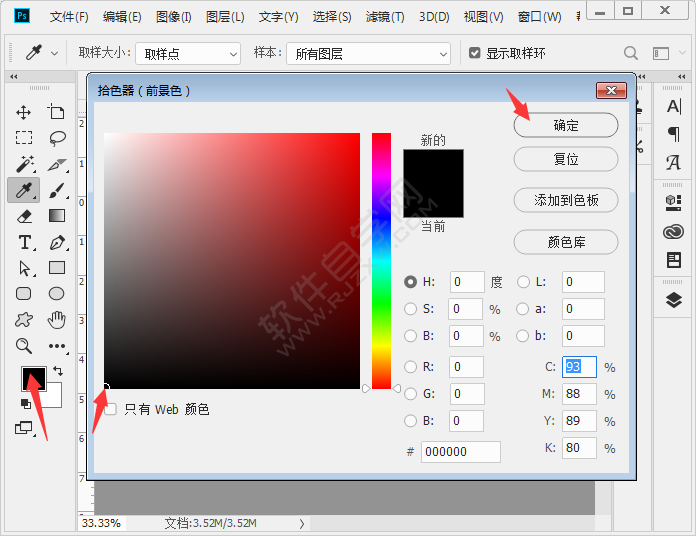The height and width of the screenshot is (536, 696).
Task: Select the Brush tool
Action: pos(57,190)
